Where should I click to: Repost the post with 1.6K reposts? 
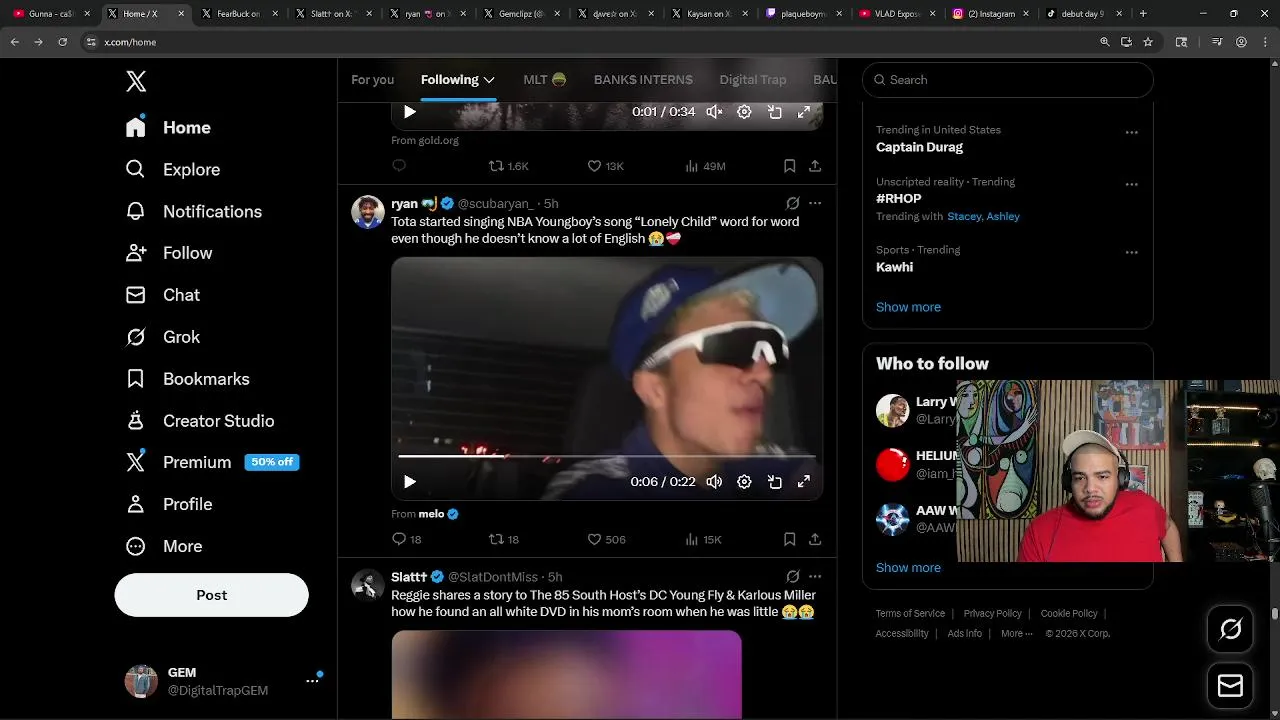coord(508,166)
